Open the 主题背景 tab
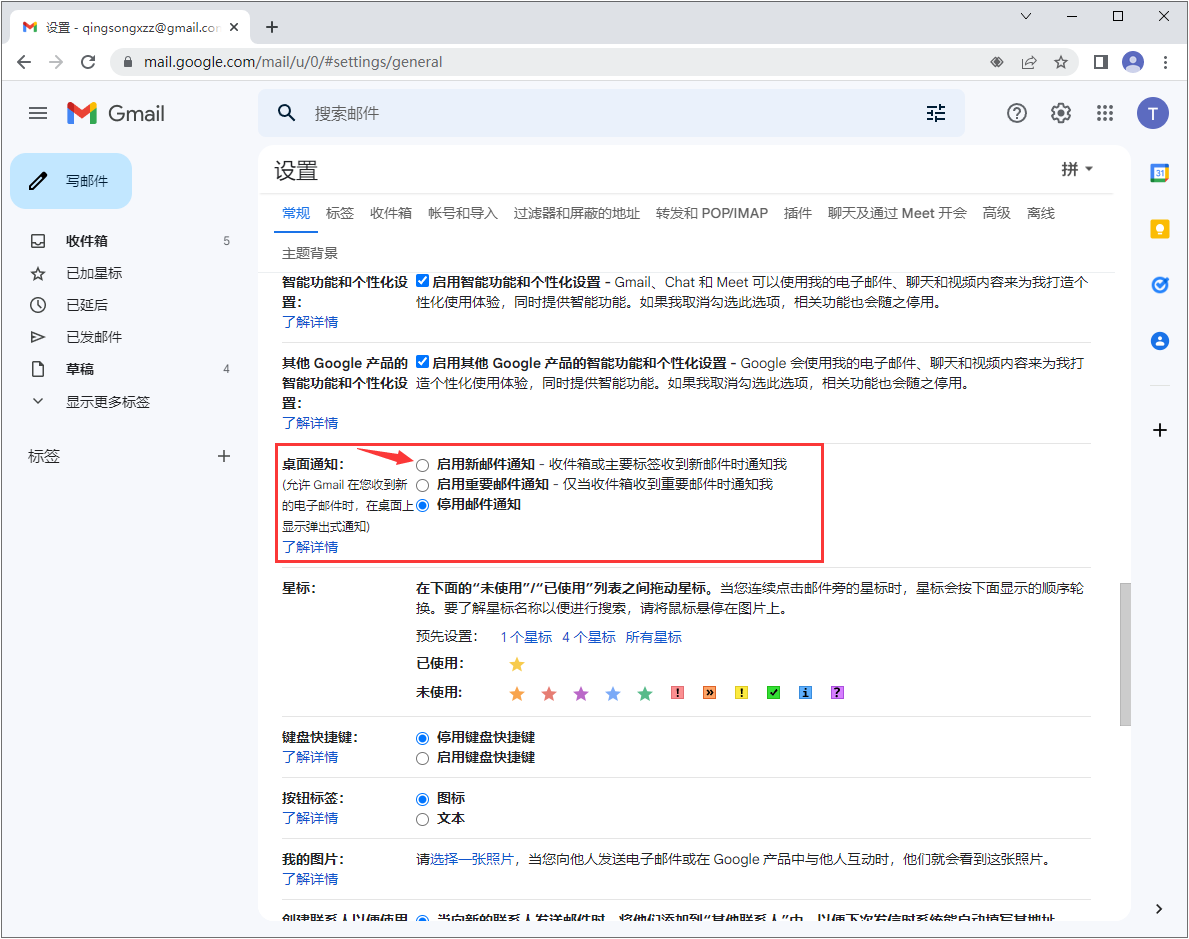 coord(309,253)
